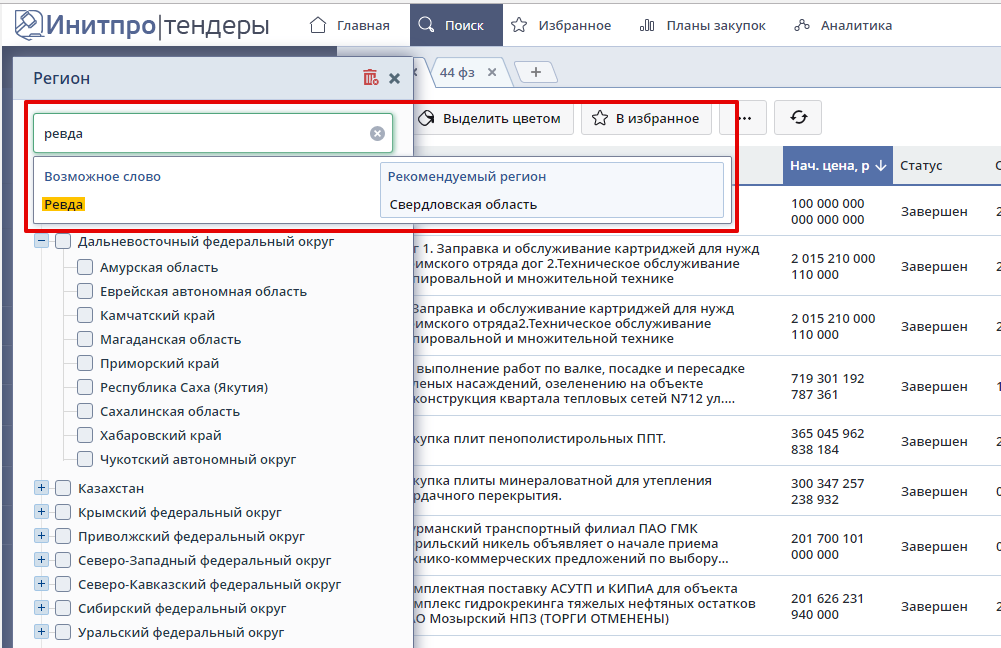This screenshot has height=648, width=1001.
Task: Sort by Нач. цена column arrow
Action: pos(881,166)
